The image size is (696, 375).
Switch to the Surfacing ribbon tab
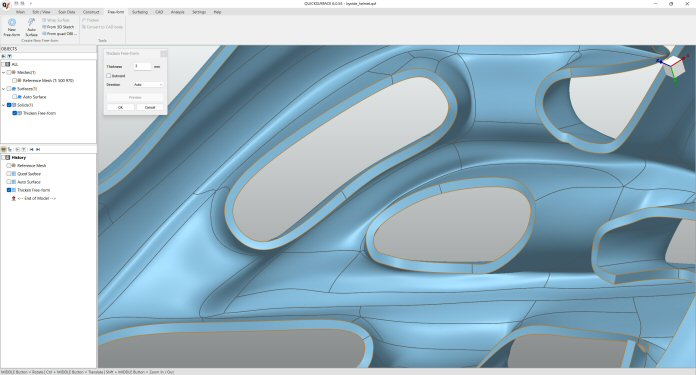pos(139,12)
